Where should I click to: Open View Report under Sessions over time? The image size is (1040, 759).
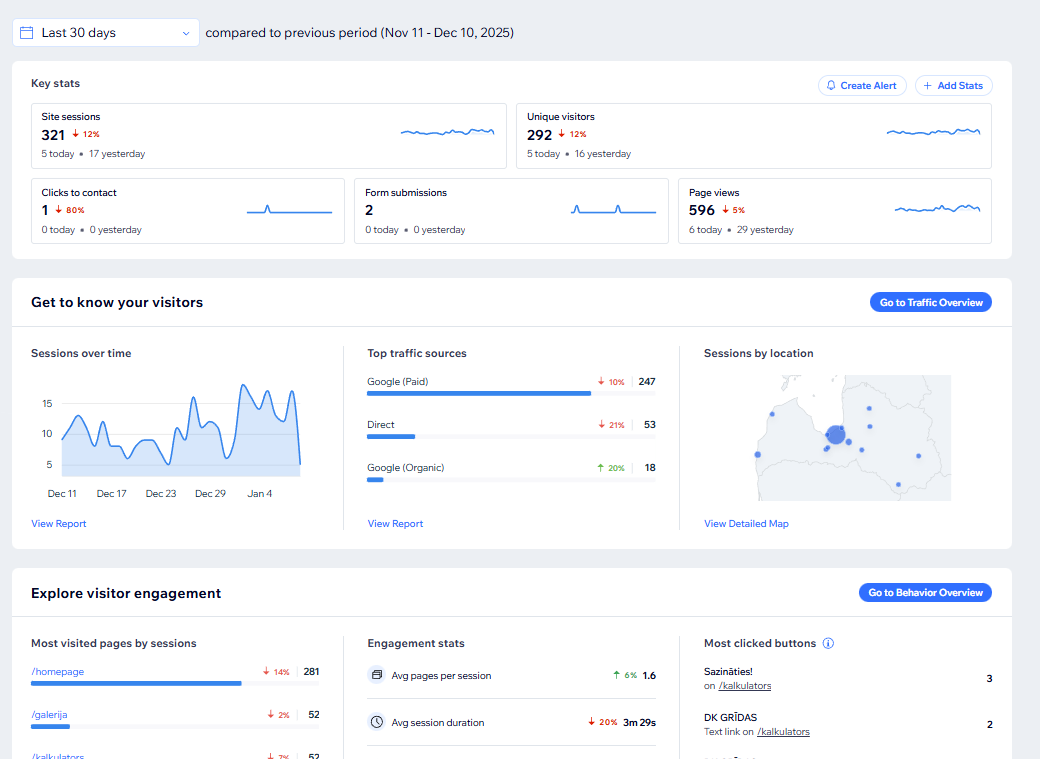pos(59,524)
